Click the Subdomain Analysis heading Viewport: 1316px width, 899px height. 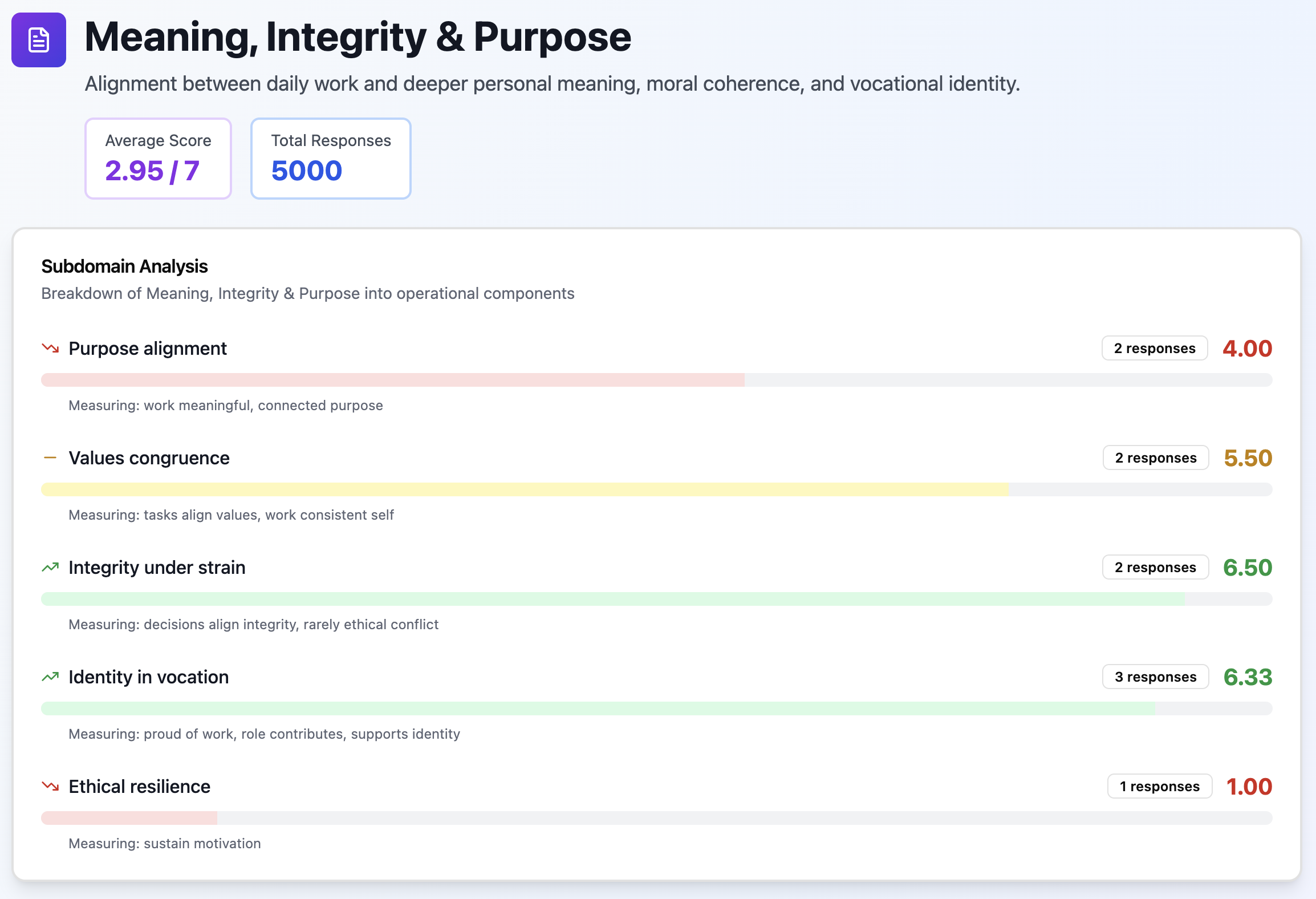point(124,266)
